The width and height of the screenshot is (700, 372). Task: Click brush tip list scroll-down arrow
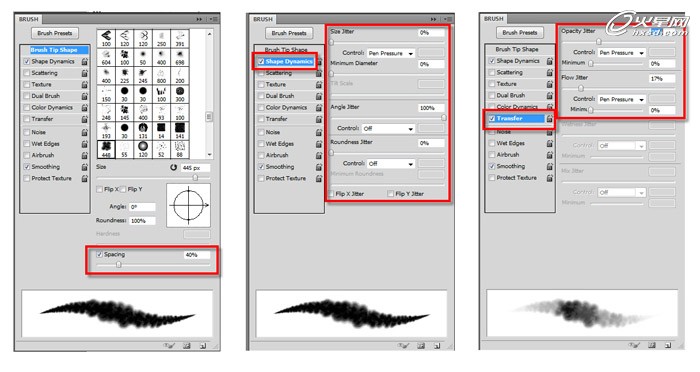tap(209, 154)
